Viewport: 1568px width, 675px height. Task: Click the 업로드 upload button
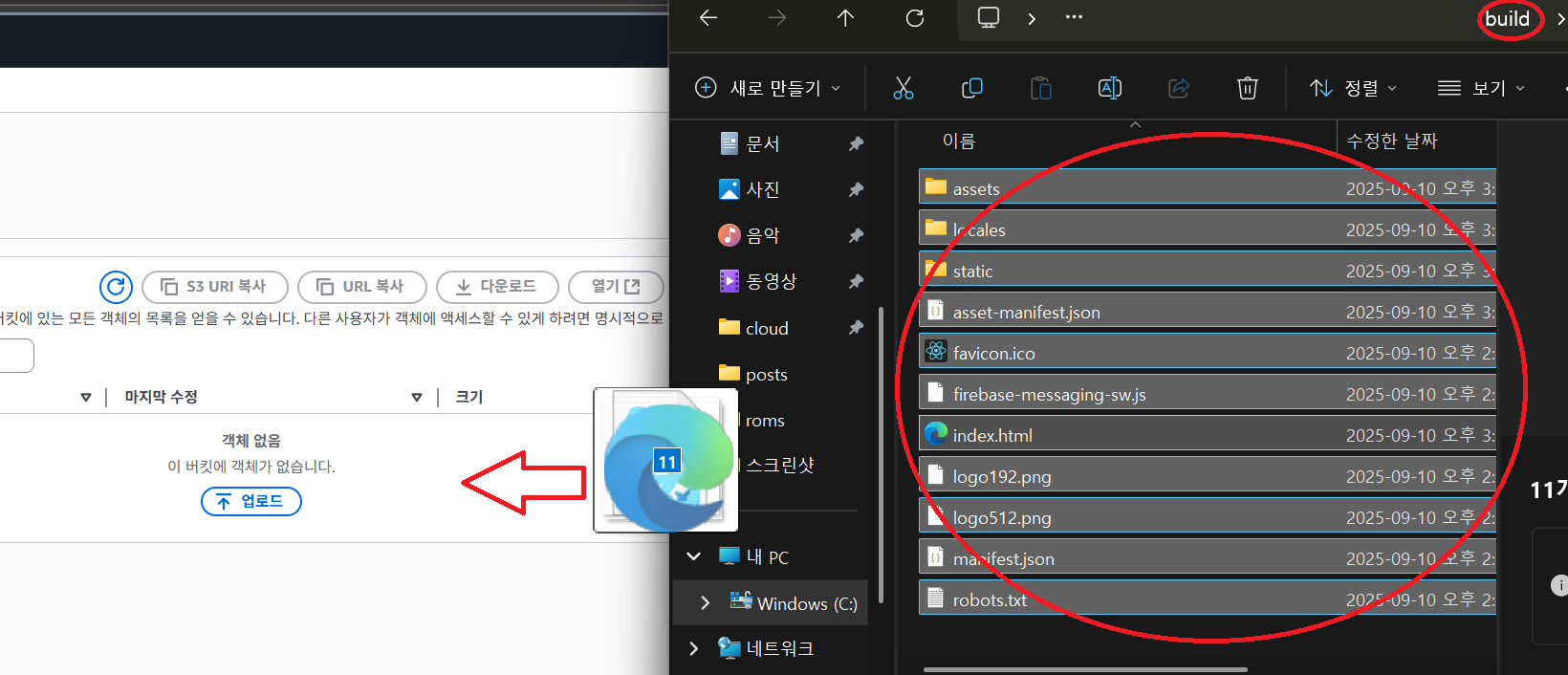click(x=250, y=501)
